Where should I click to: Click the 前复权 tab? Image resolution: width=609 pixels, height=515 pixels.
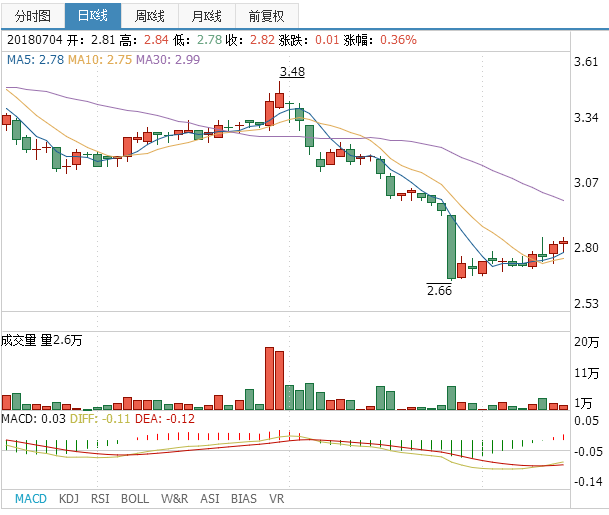pos(267,16)
